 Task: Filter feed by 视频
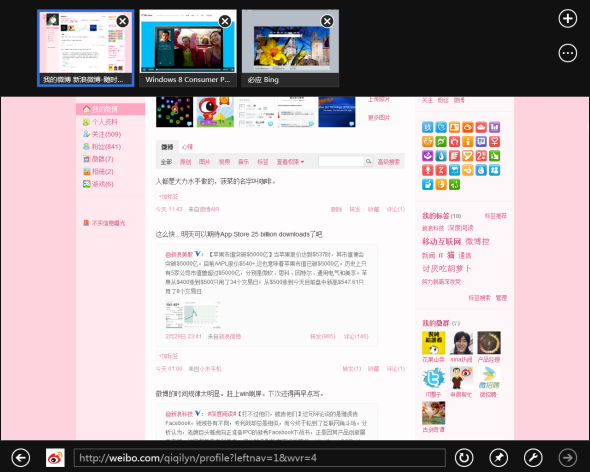224,162
